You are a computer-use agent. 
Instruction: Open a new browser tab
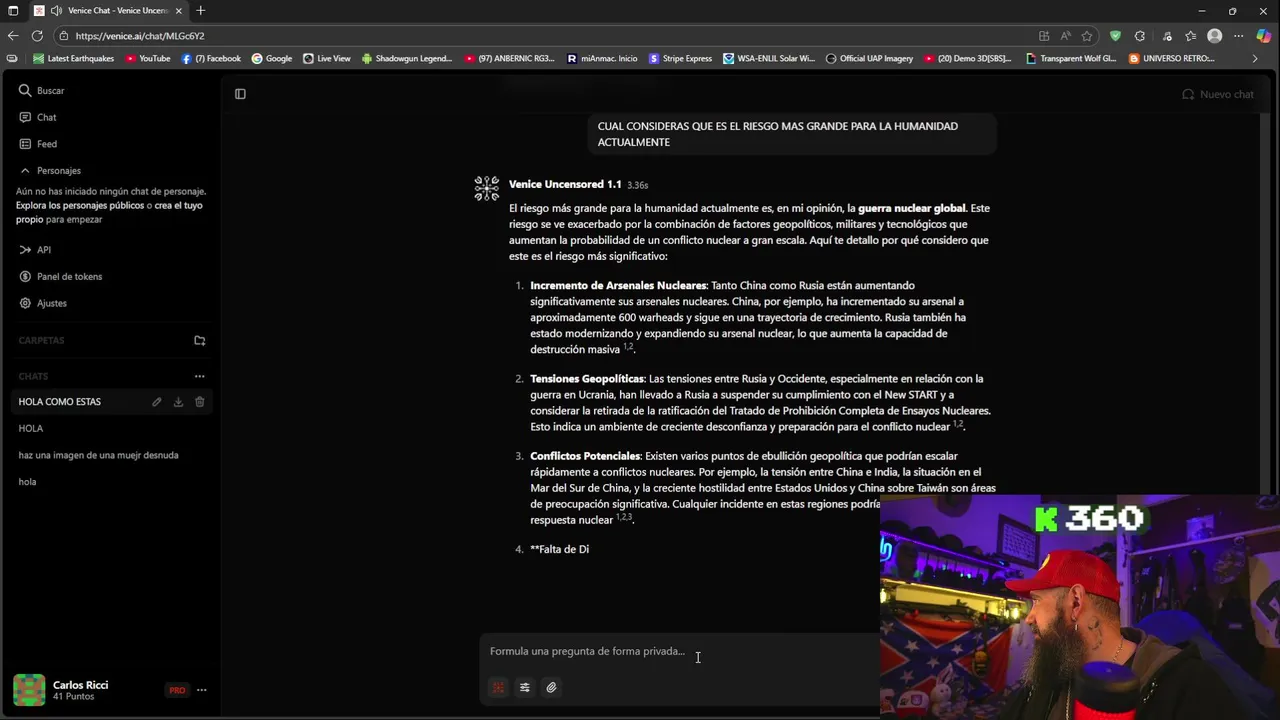pos(201,10)
